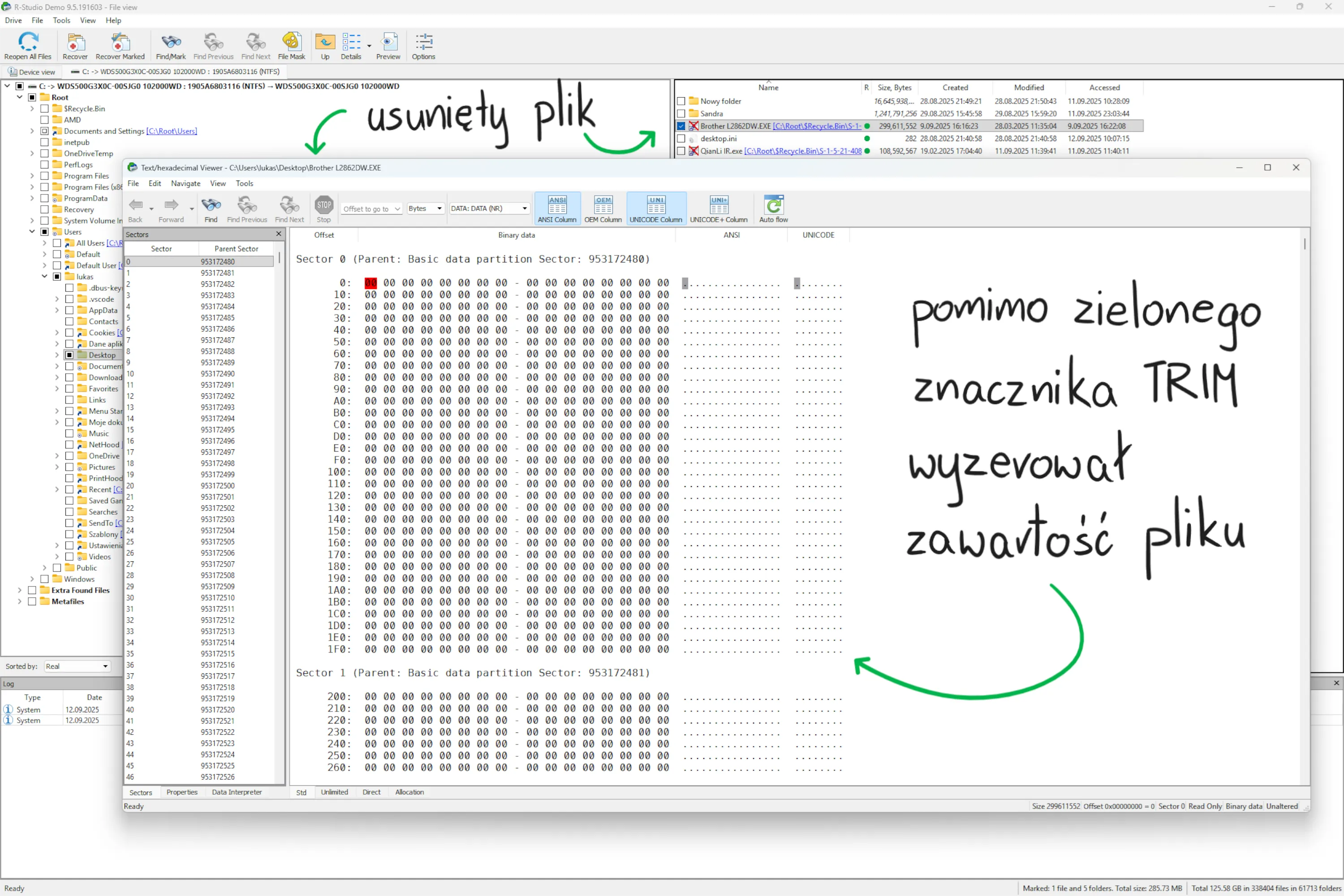Expand the Metafiles node

pyautogui.click(x=20, y=602)
